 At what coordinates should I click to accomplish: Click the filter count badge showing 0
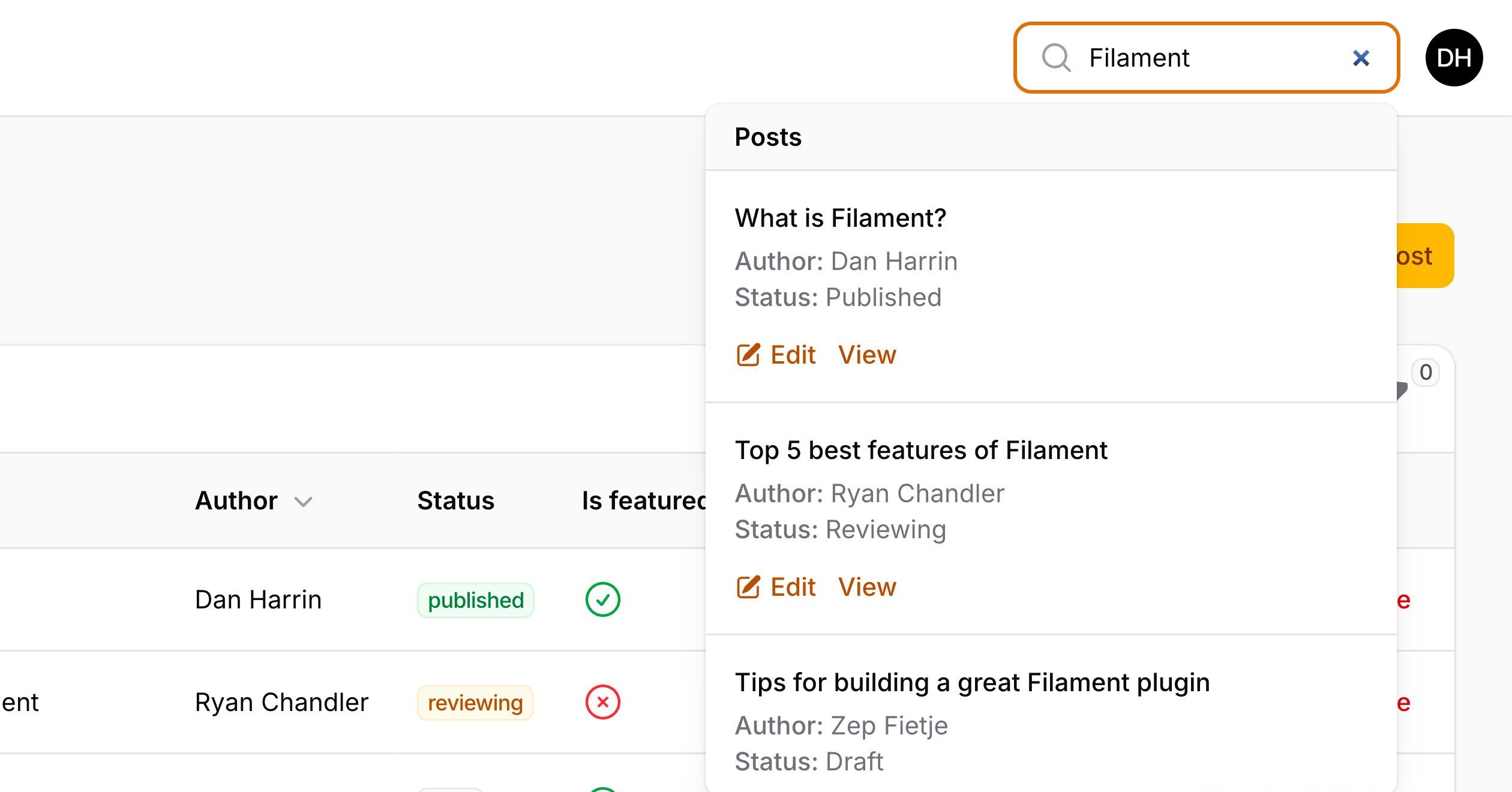pyautogui.click(x=1426, y=372)
